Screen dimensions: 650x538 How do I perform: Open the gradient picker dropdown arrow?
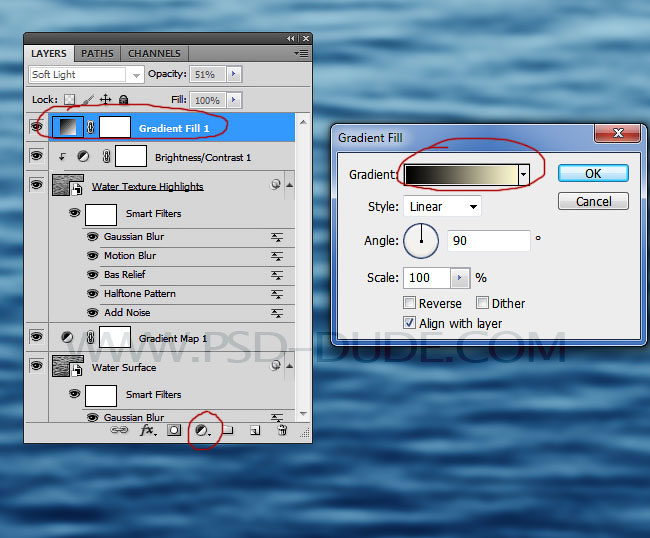tap(524, 174)
